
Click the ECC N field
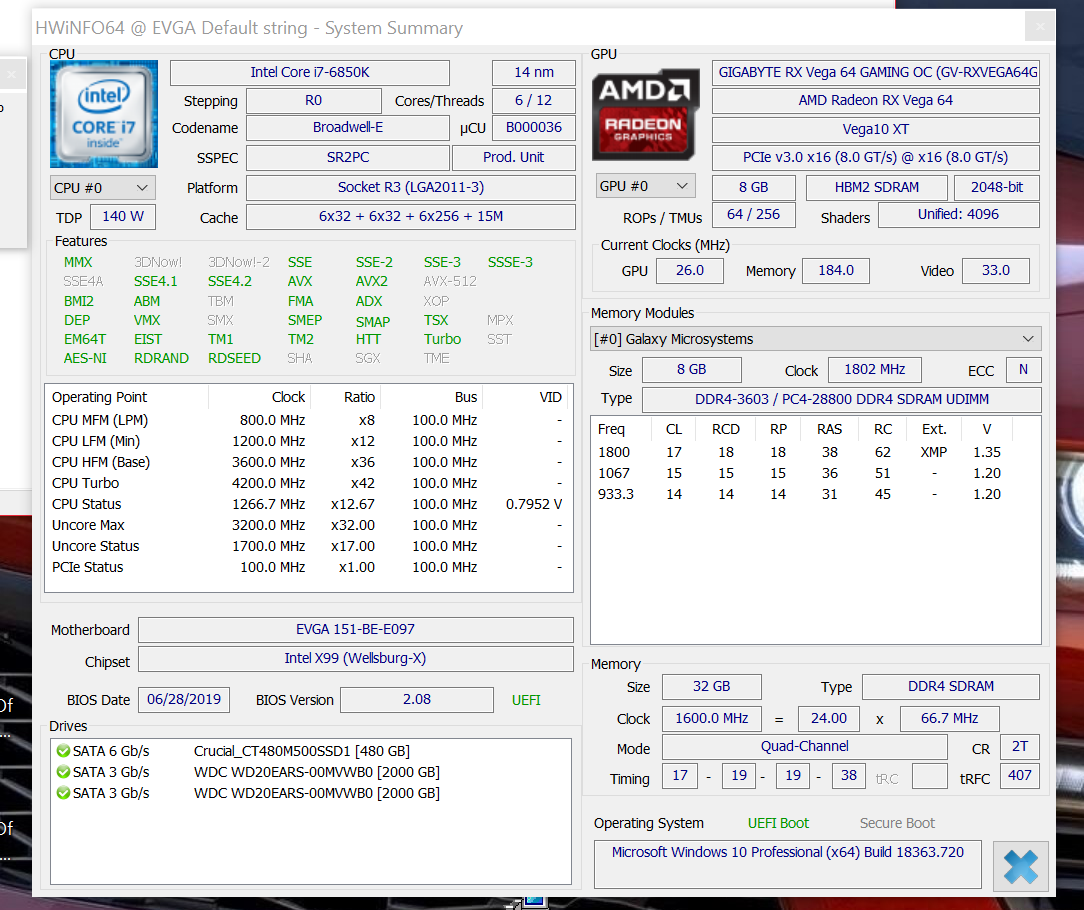click(1023, 370)
